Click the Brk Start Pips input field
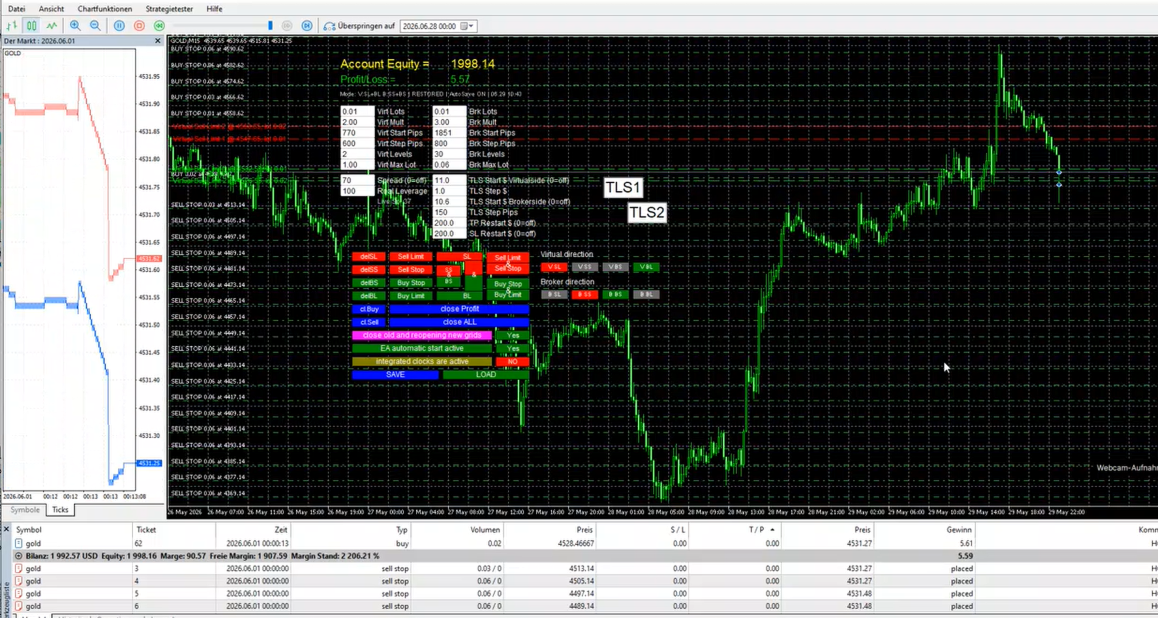 coord(449,133)
